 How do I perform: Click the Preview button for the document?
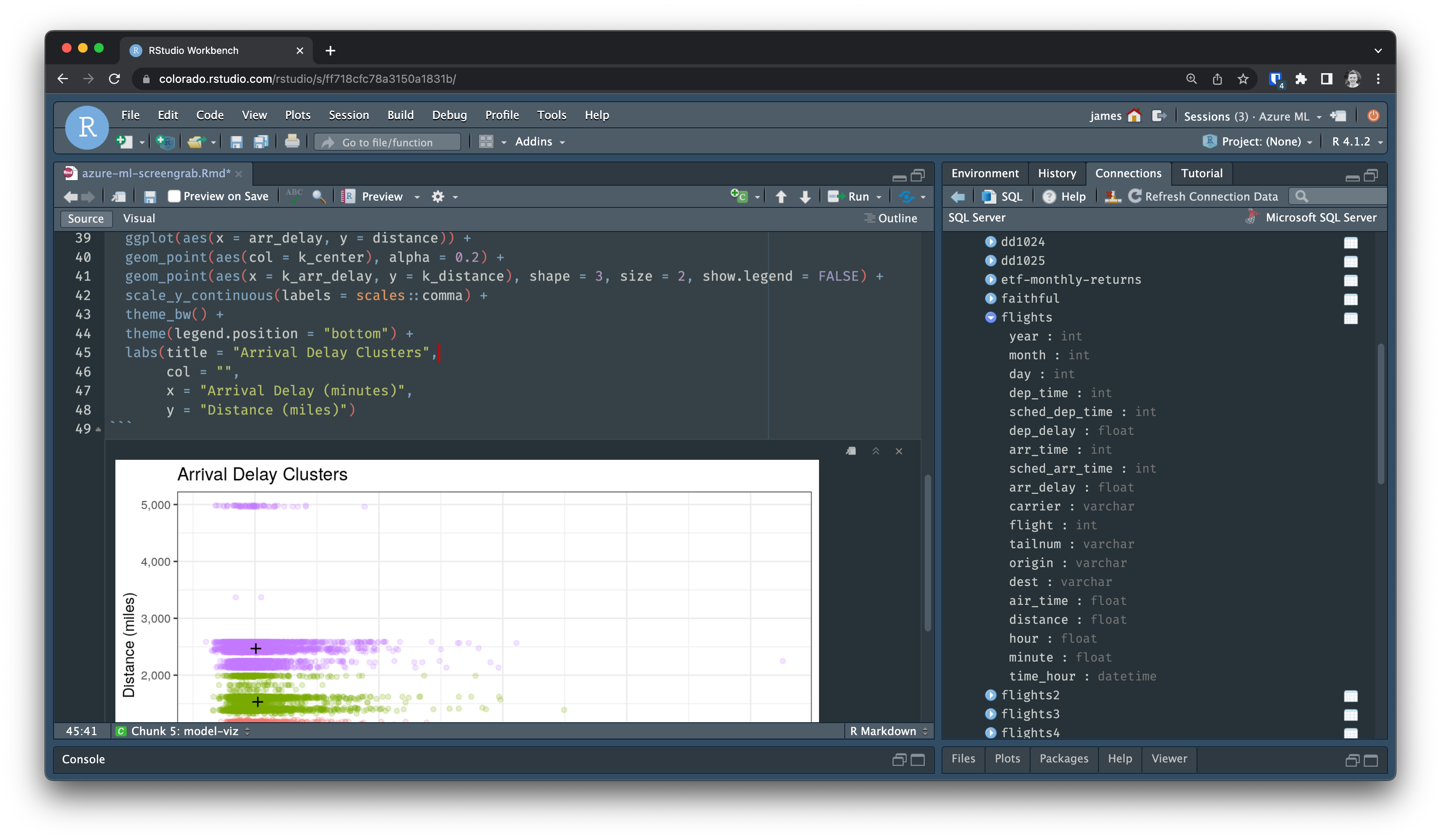382,197
